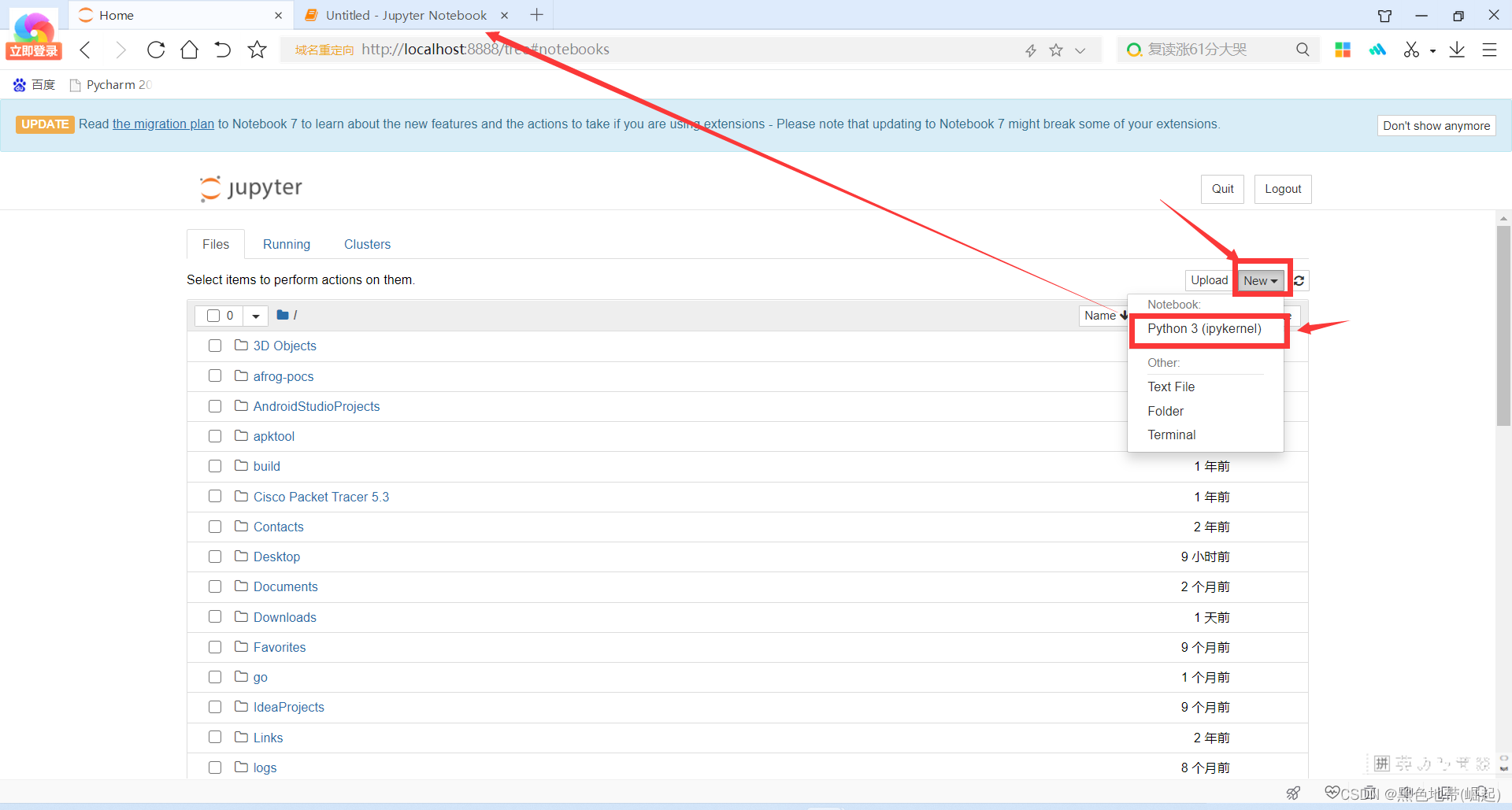This screenshot has width=1512, height=810.
Task: Check the AndroidStudioProjects checkbox
Action: [215, 406]
